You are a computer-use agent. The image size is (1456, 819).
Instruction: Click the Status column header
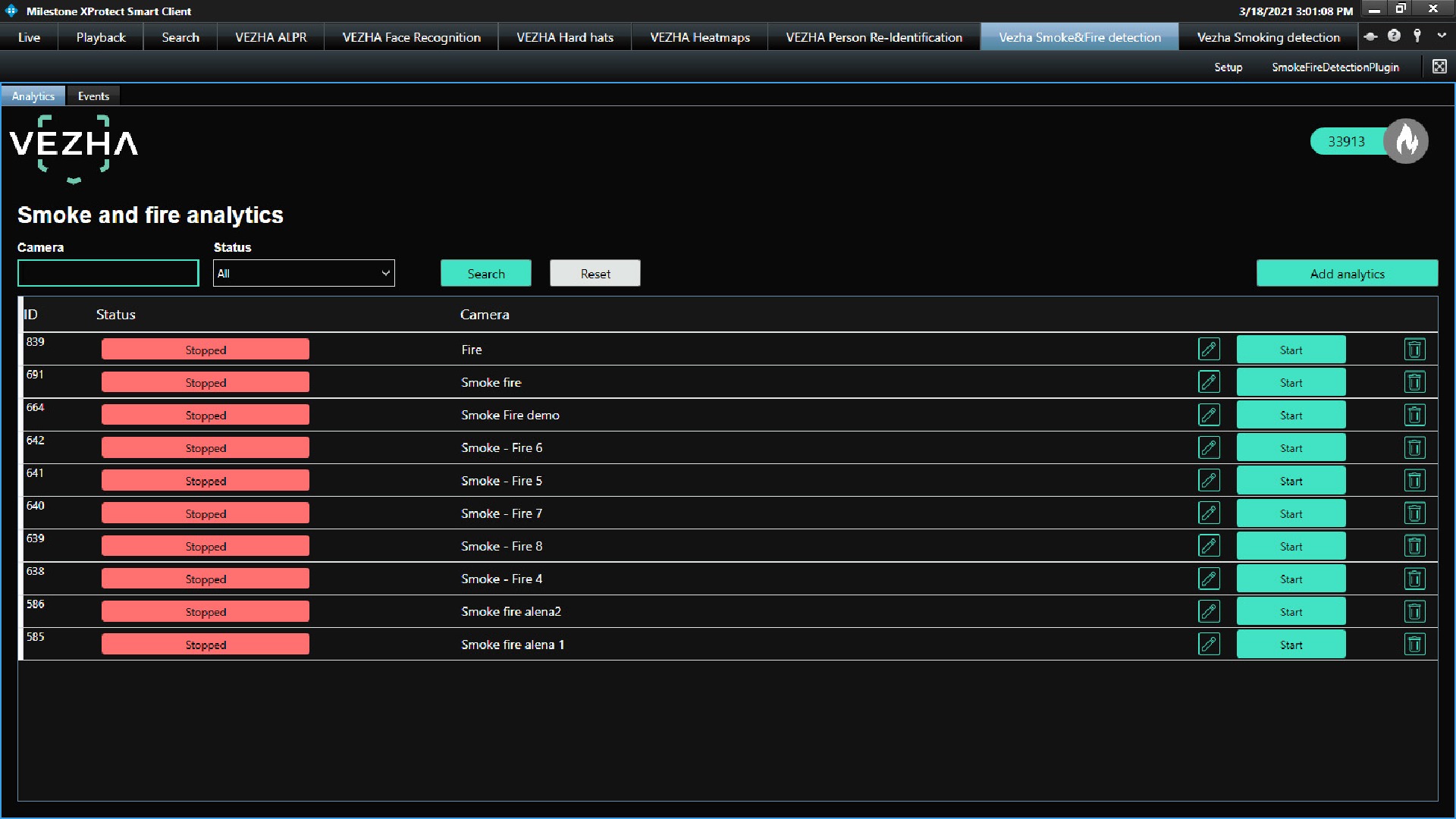pyautogui.click(x=115, y=314)
